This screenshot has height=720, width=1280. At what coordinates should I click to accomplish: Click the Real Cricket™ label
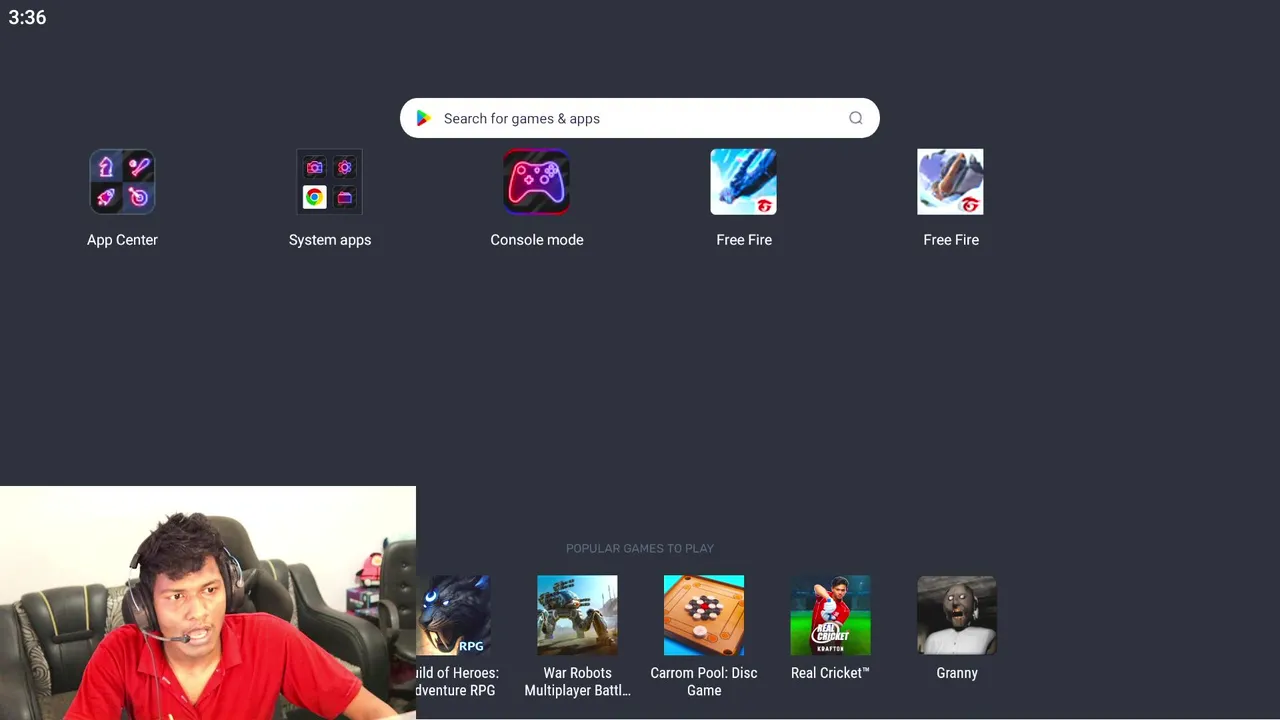[x=831, y=673]
